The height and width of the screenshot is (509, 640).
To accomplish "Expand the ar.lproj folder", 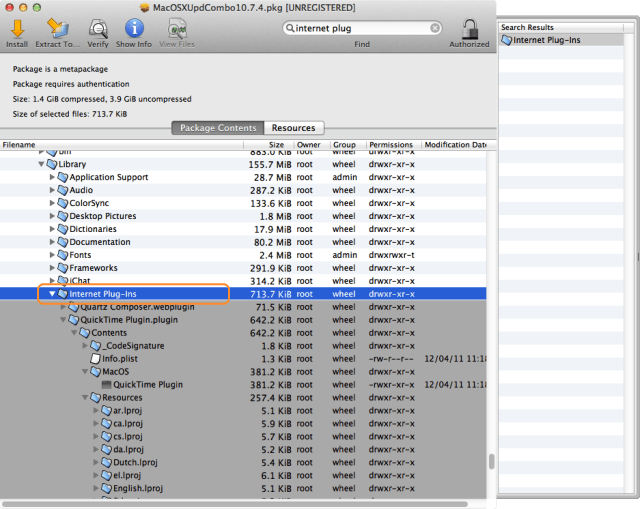I will point(96,411).
